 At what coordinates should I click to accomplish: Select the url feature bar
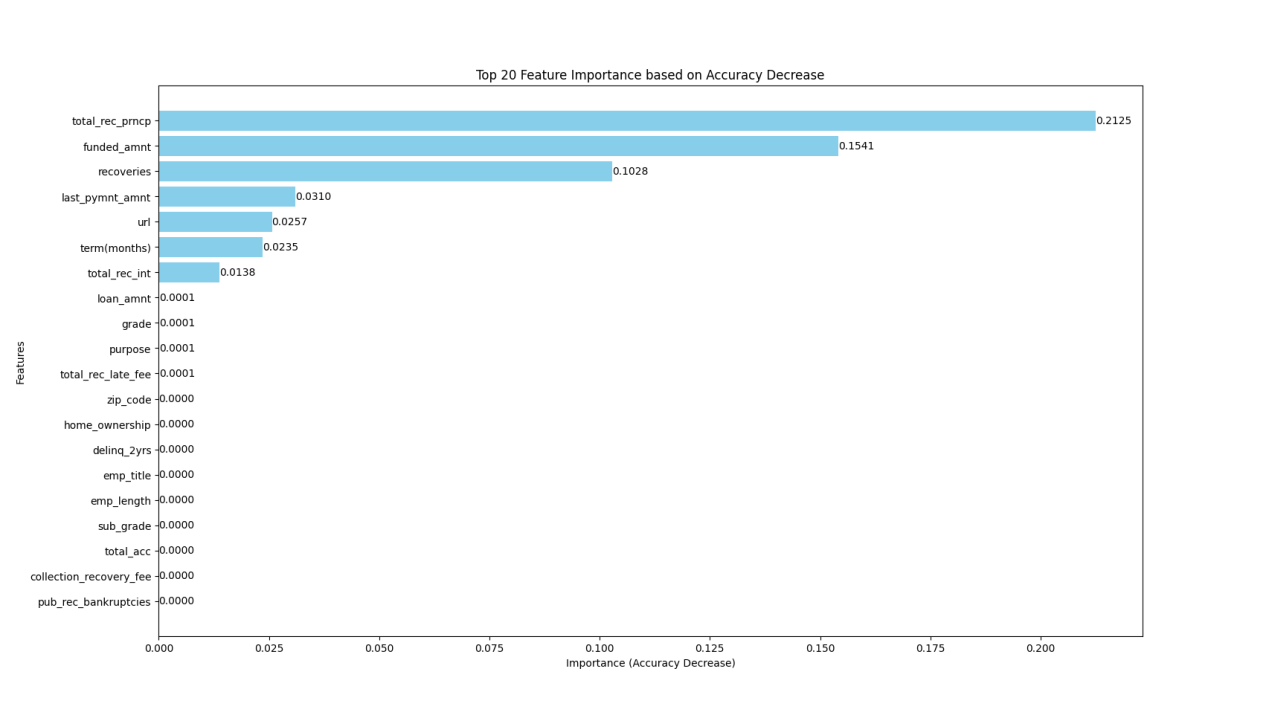point(215,222)
